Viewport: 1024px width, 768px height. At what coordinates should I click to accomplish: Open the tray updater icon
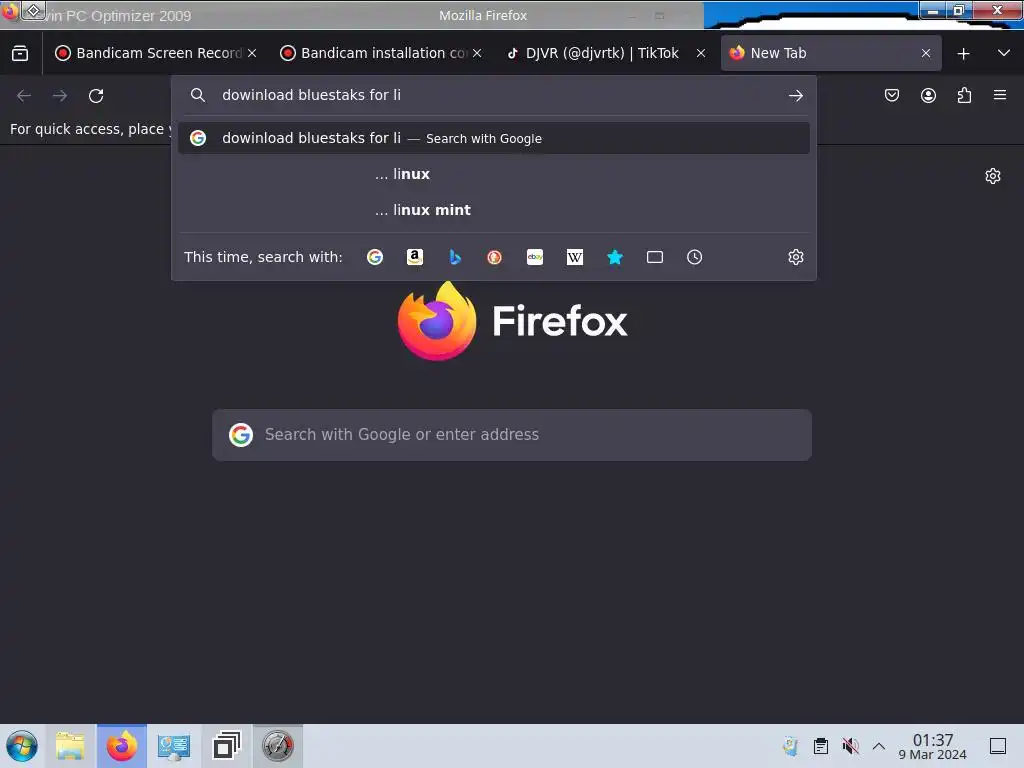coord(790,746)
